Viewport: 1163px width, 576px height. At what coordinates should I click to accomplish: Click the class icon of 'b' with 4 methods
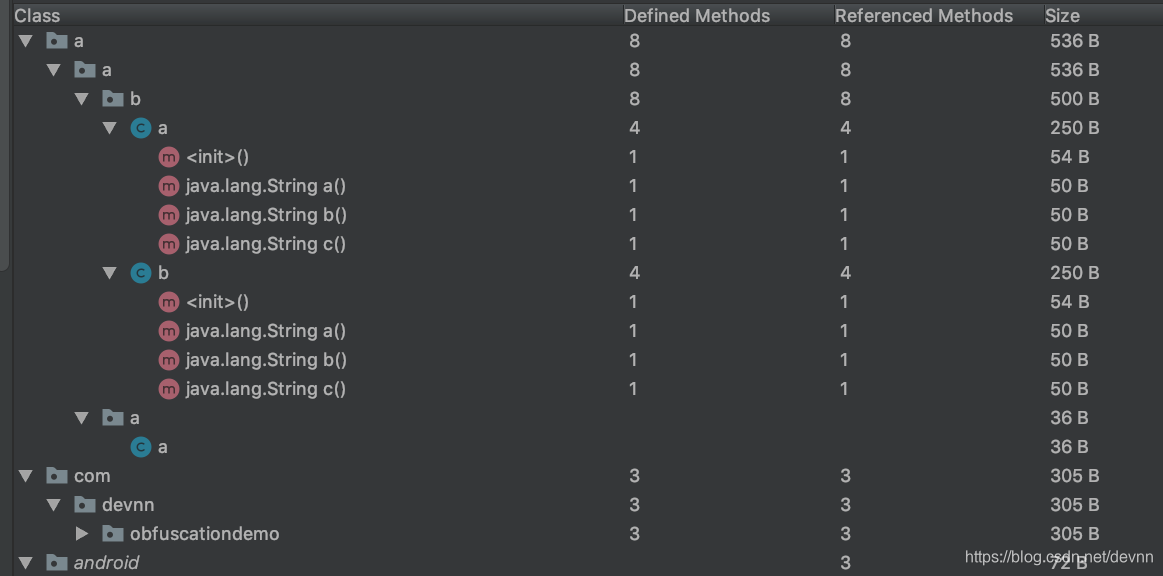pyautogui.click(x=141, y=273)
